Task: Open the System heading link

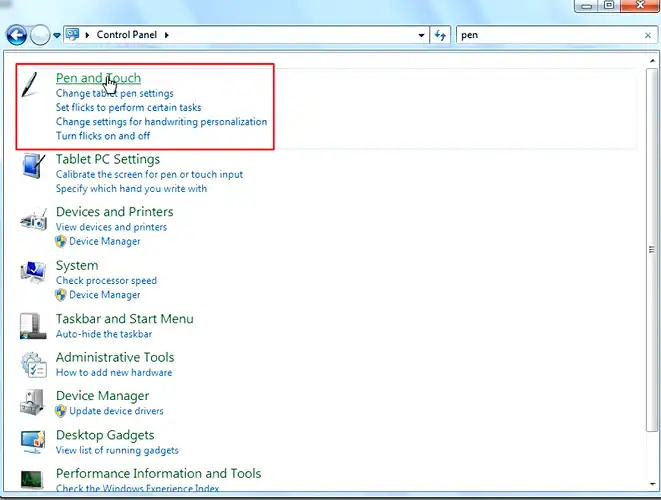Action: pyautogui.click(x=77, y=266)
